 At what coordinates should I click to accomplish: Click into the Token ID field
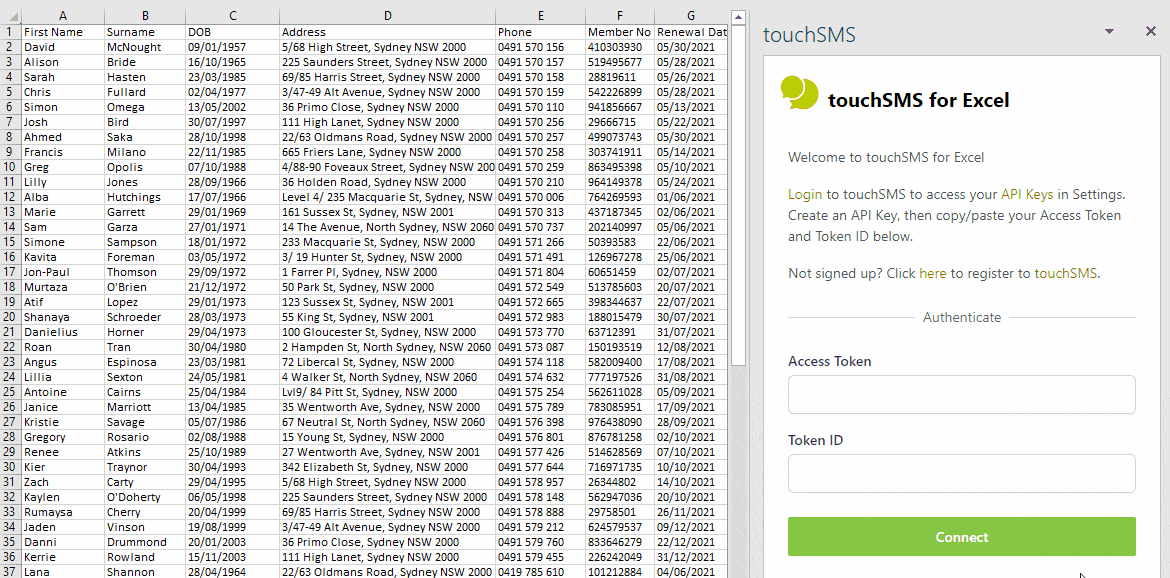pyautogui.click(x=961, y=474)
